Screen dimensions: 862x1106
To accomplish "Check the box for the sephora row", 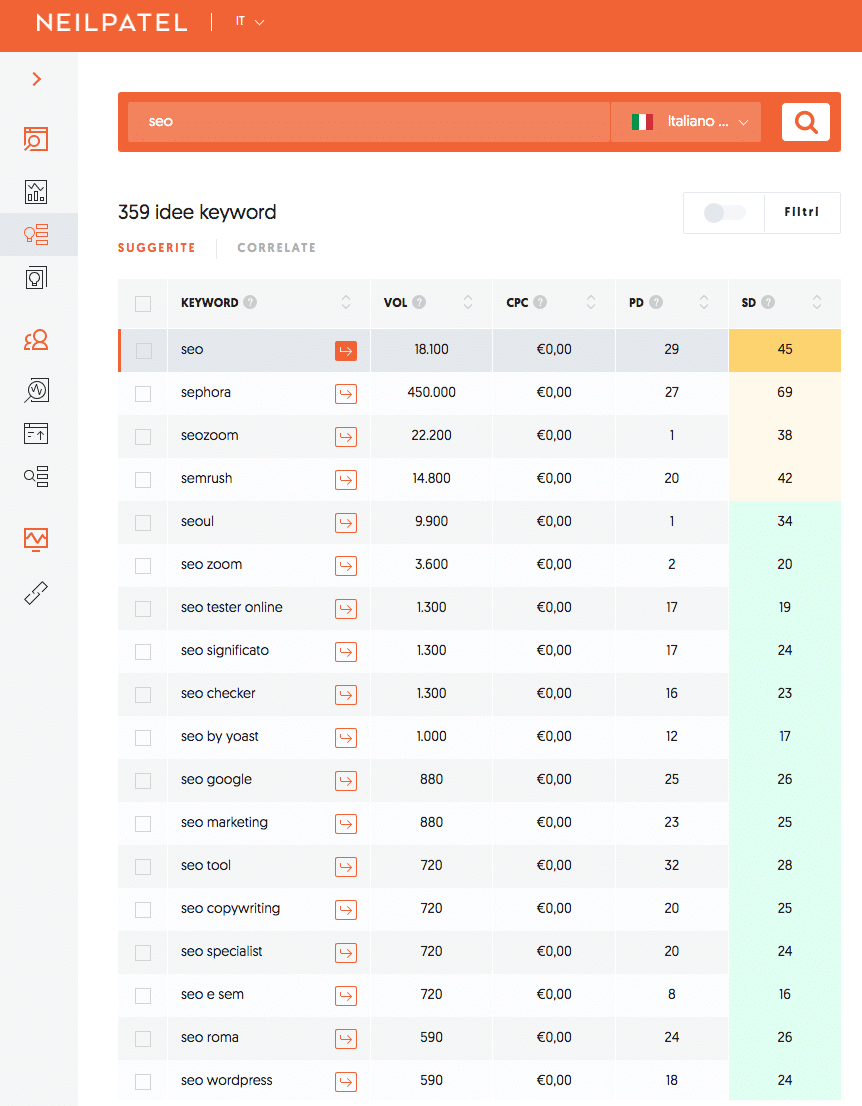I will point(143,394).
